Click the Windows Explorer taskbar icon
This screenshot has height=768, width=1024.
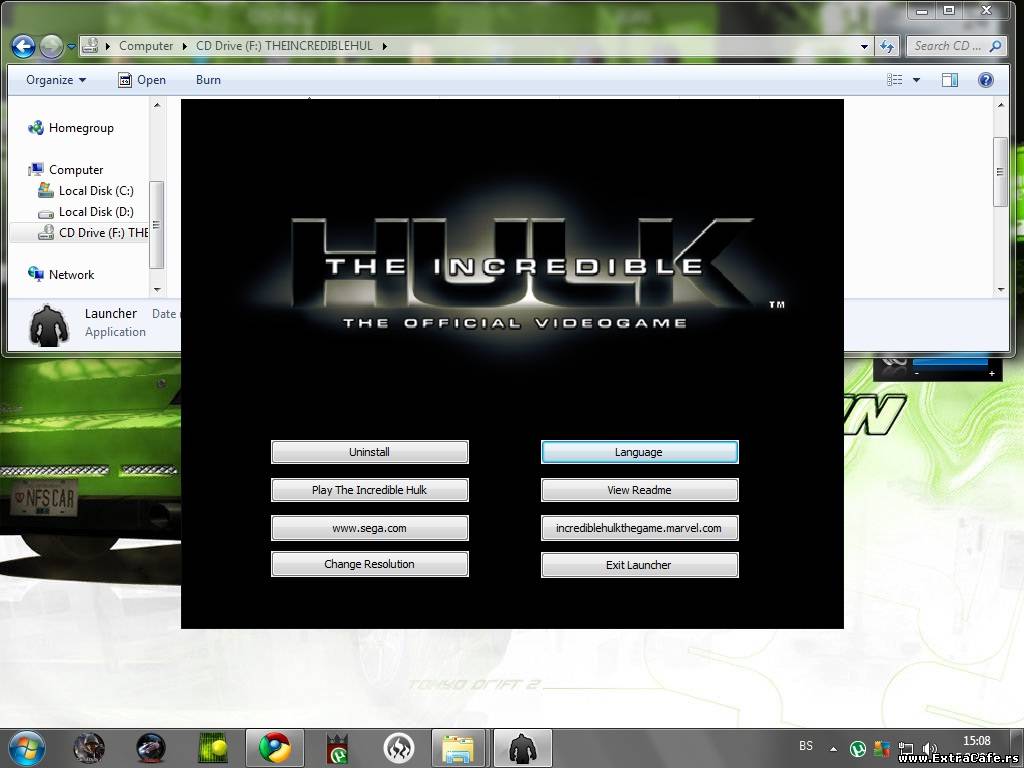tap(458, 748)
